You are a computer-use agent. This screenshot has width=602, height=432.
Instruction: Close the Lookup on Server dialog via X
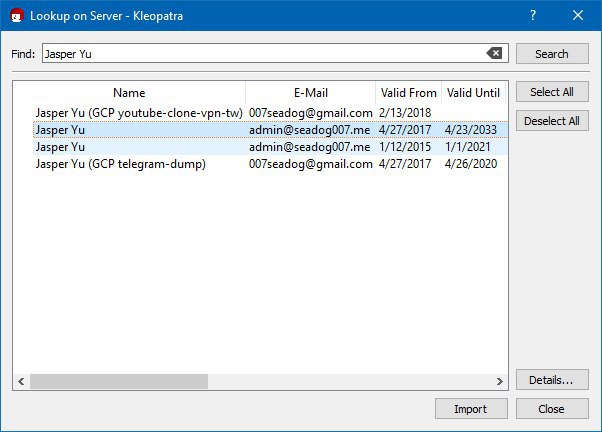578,15
